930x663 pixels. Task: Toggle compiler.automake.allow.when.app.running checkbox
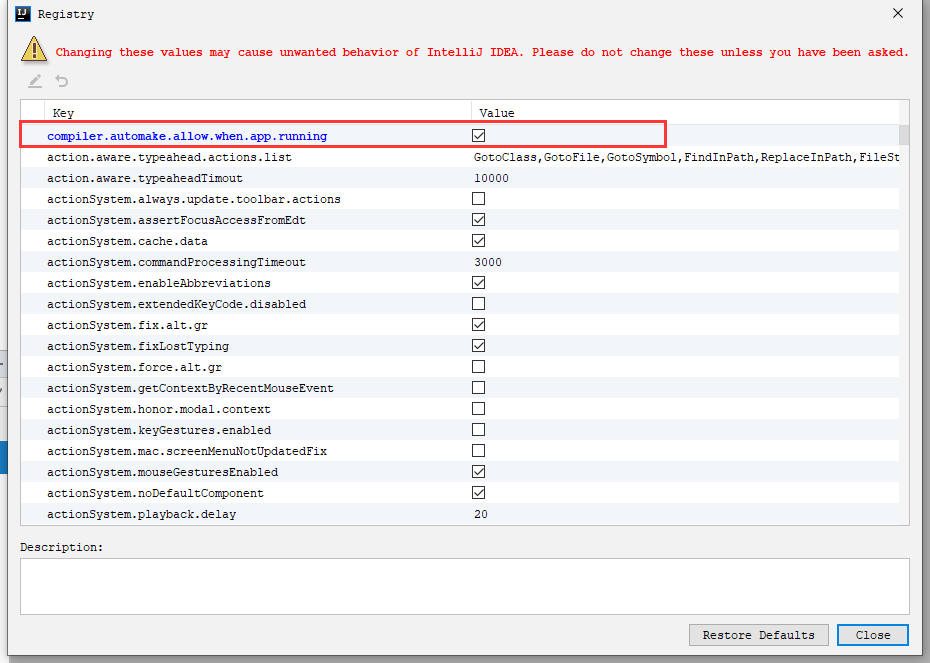click(x=479, y=136)
